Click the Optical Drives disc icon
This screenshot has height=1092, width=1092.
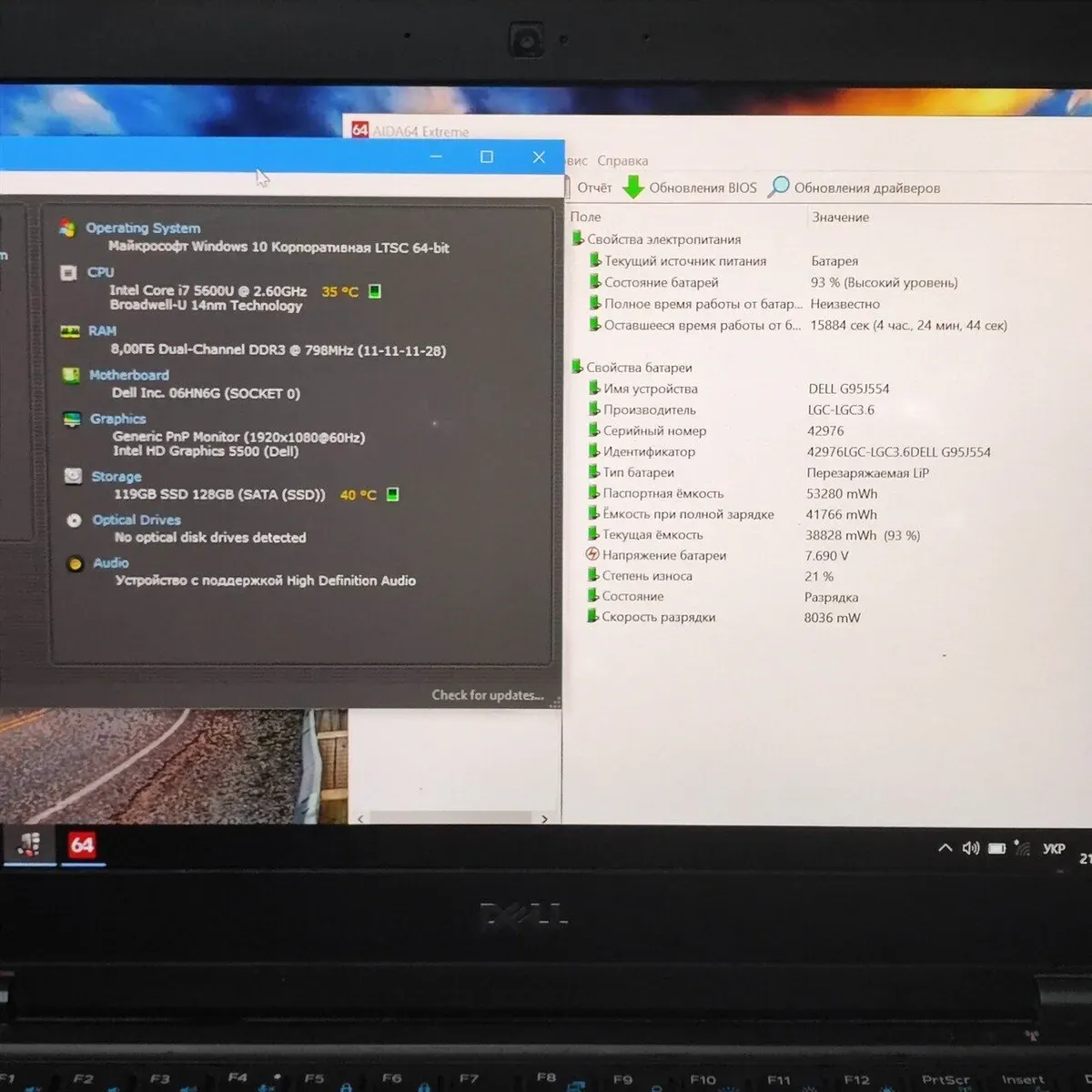[x=74, y=521]
